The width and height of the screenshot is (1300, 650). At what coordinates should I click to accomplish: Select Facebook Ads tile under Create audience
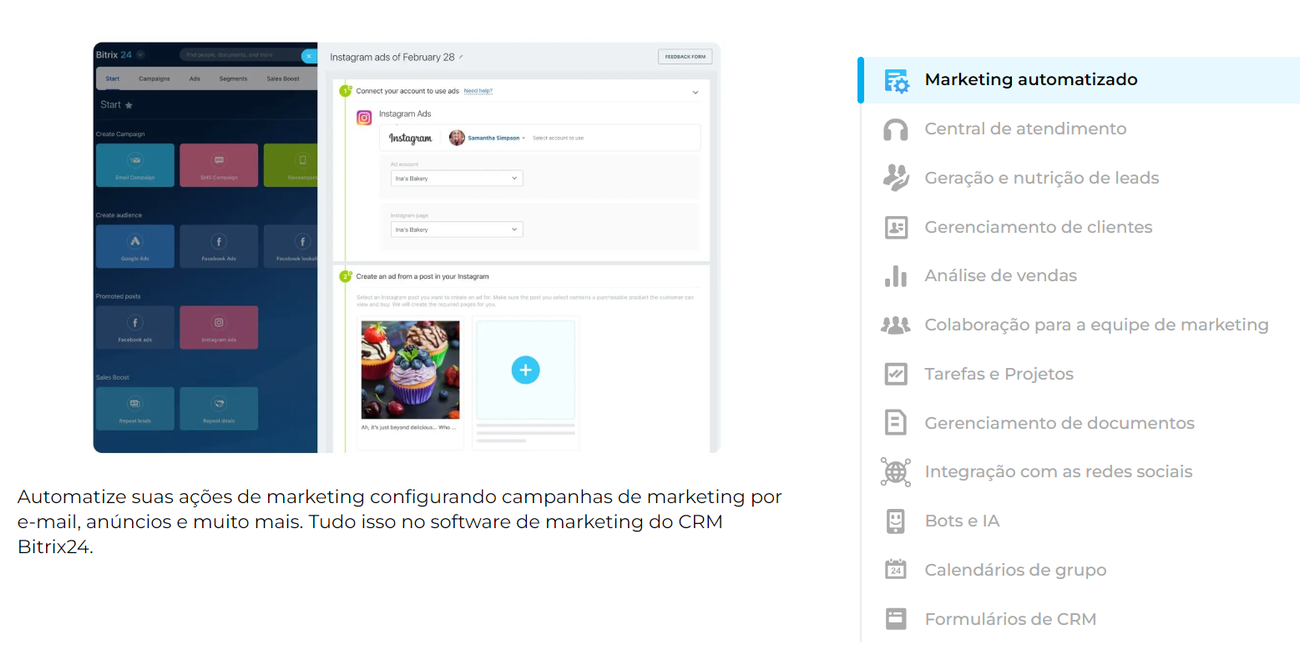click(x=219, y=246)
